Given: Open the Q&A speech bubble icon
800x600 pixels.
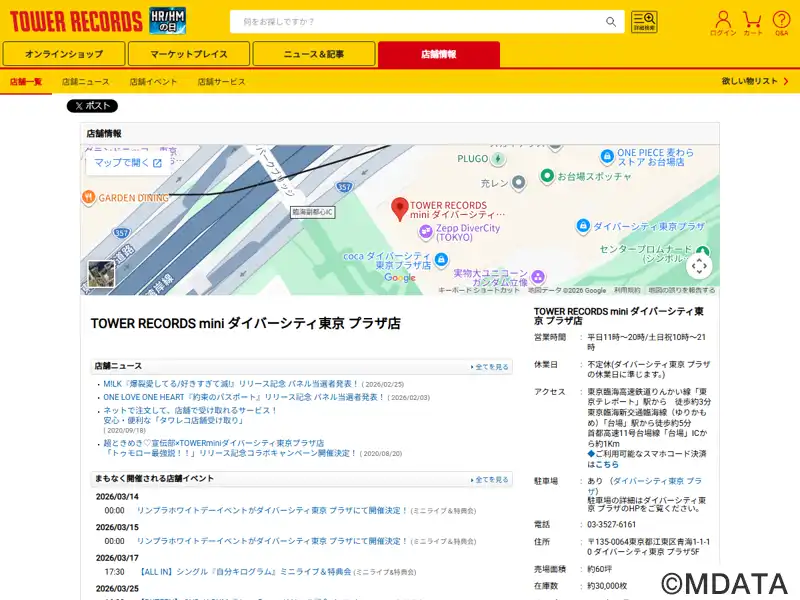Looking at the screenshot, I should click(x=781, y=22).
